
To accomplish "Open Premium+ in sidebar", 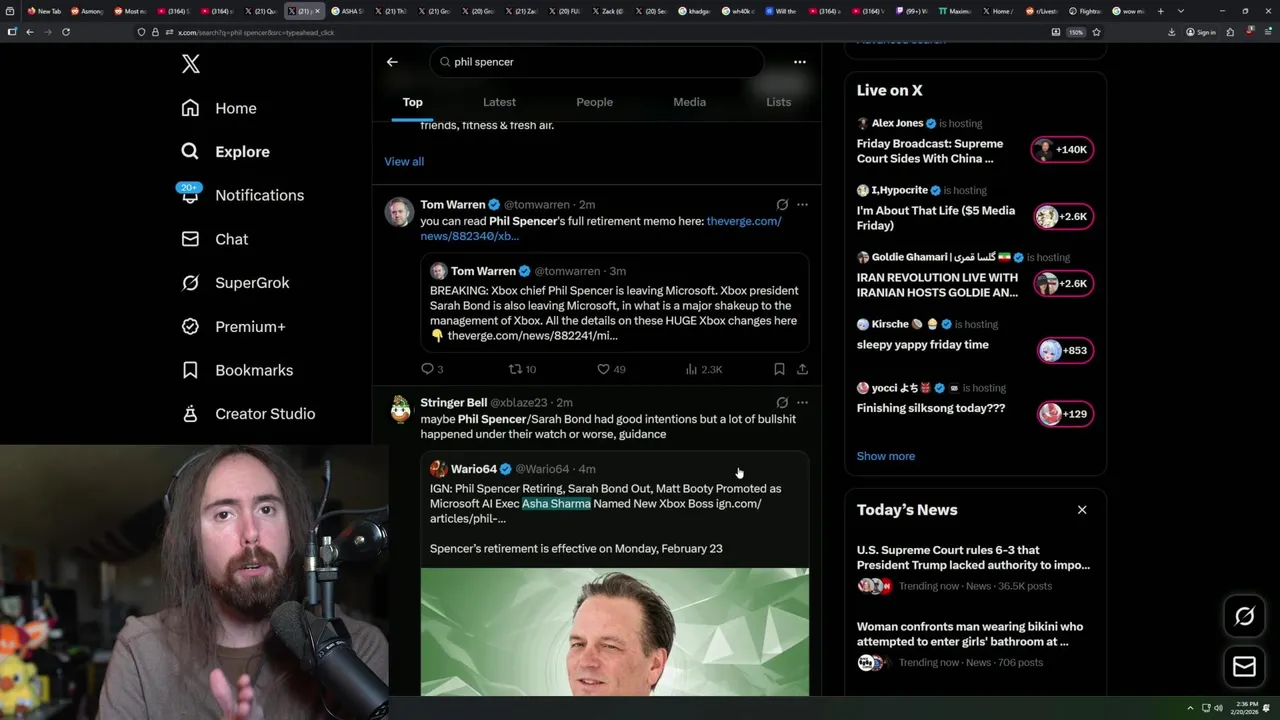I will [234, 326].
